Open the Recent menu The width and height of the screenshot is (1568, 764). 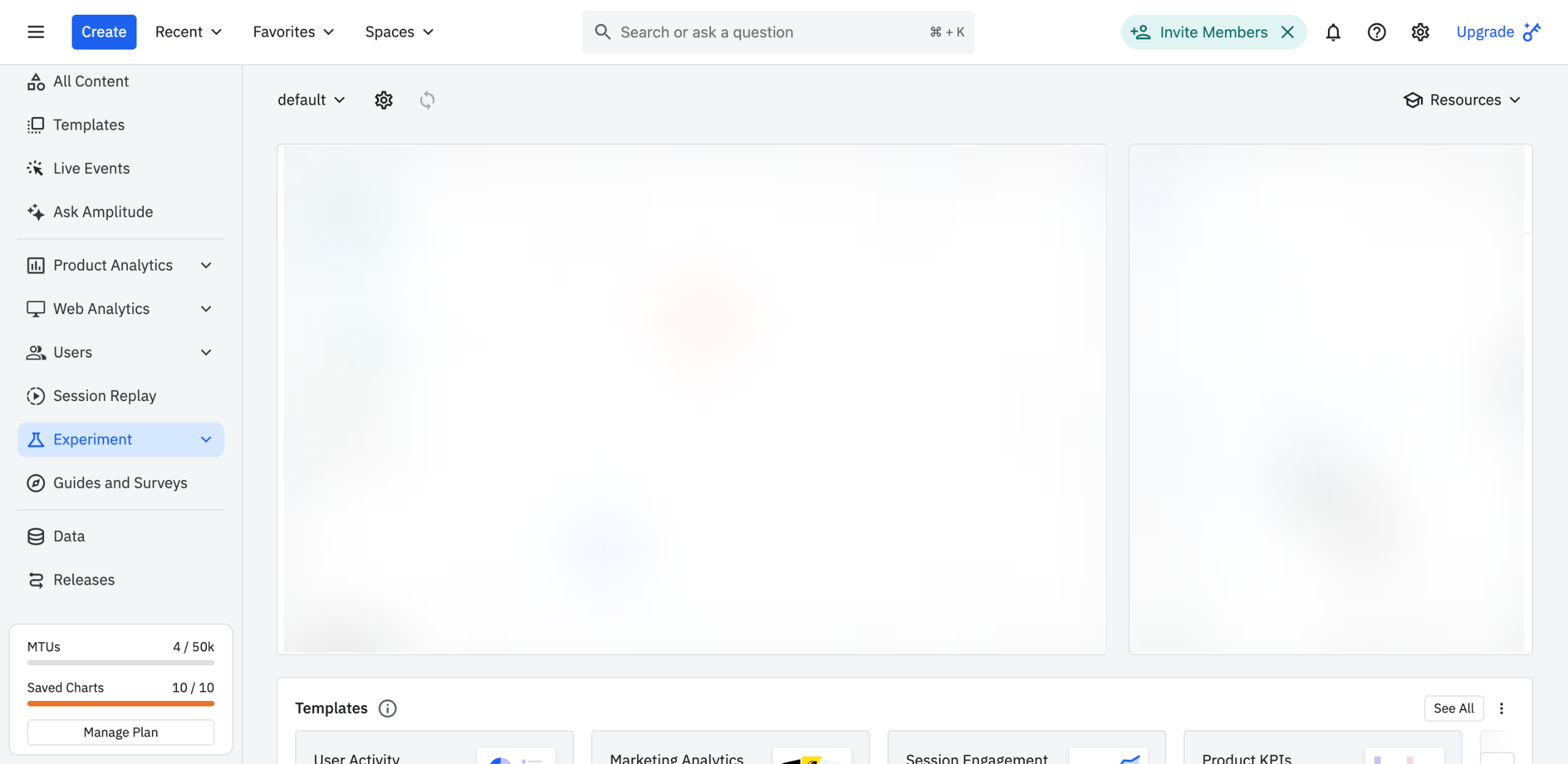point(188,32)
